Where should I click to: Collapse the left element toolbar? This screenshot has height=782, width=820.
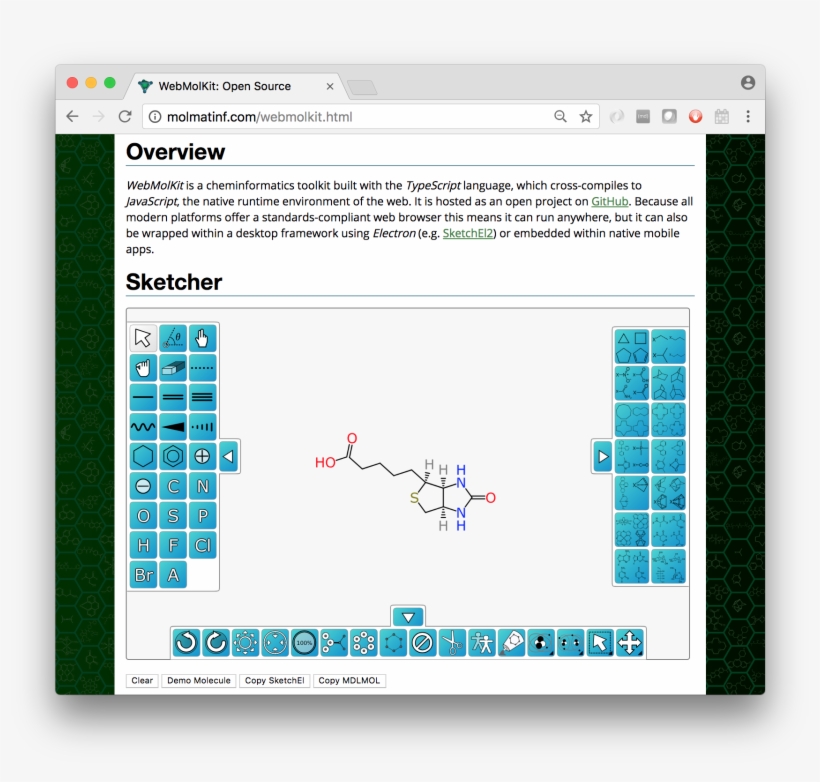226,456
